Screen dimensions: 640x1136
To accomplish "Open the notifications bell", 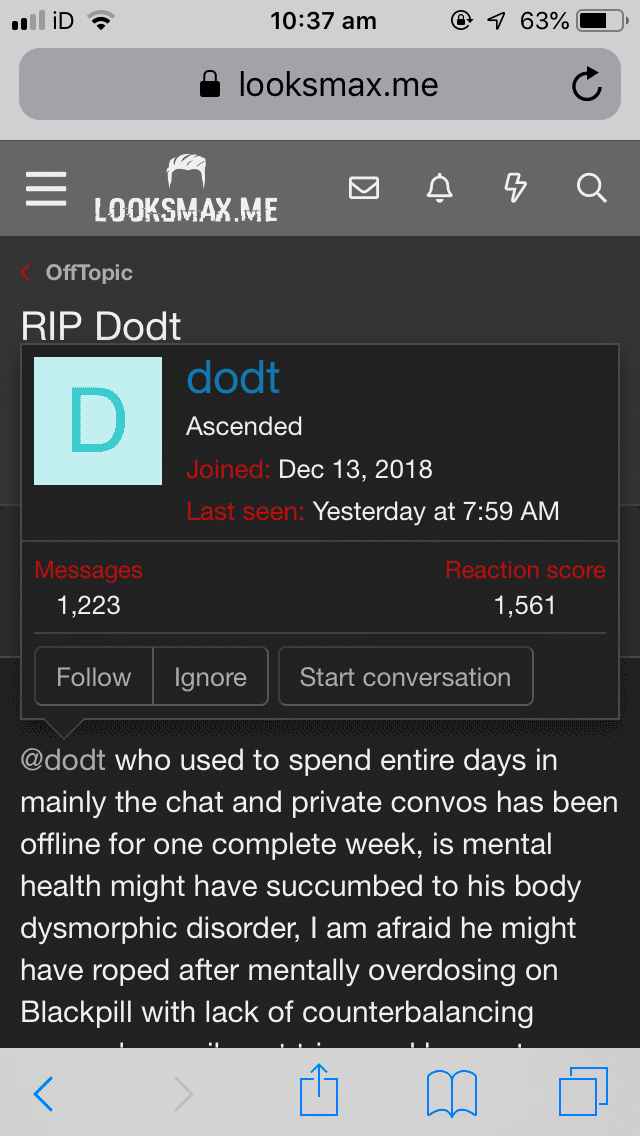I will click(440, 188).
